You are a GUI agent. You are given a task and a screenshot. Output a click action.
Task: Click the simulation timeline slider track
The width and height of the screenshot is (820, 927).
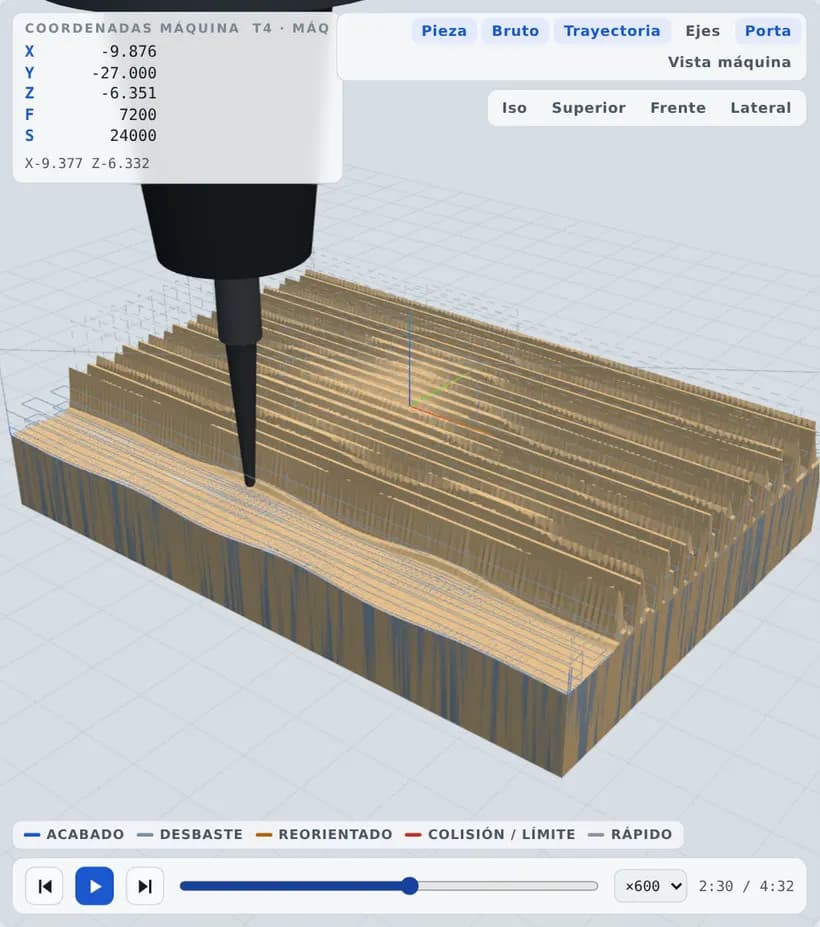click(x=389, y=886)
